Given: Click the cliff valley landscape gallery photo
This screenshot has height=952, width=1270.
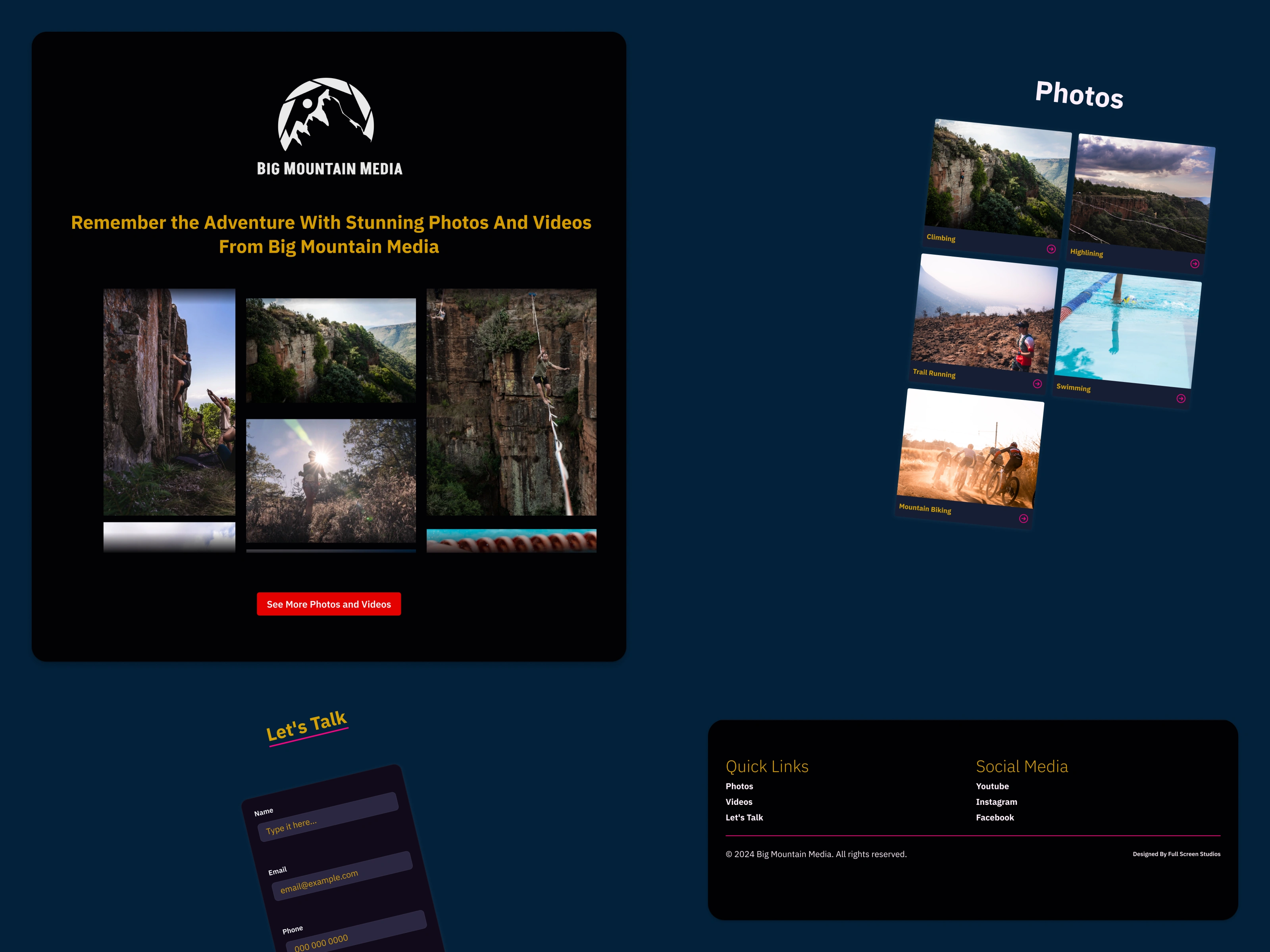Looking at the screenshot, I should [331, 350].
